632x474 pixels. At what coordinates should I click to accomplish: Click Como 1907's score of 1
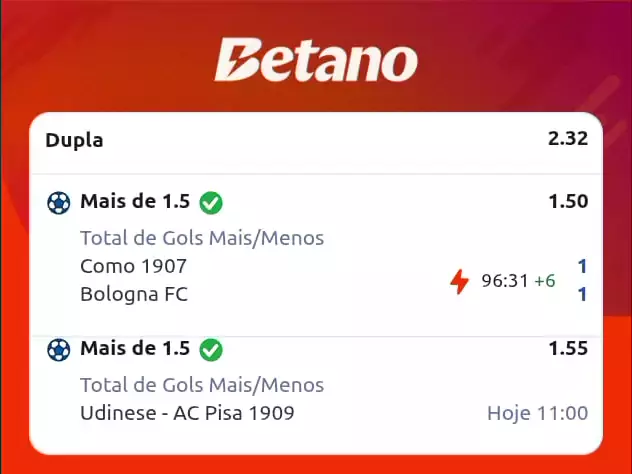pyautogui.click(x=582, y=266)
